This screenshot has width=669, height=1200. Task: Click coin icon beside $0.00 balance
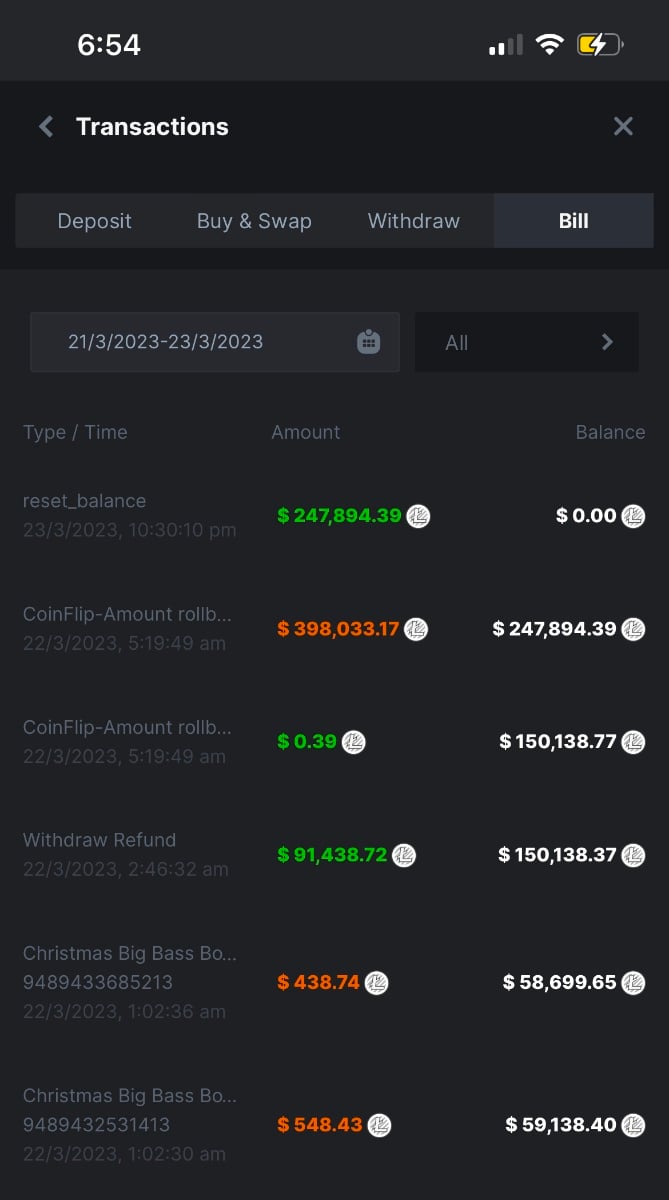[x=633, y=516]
